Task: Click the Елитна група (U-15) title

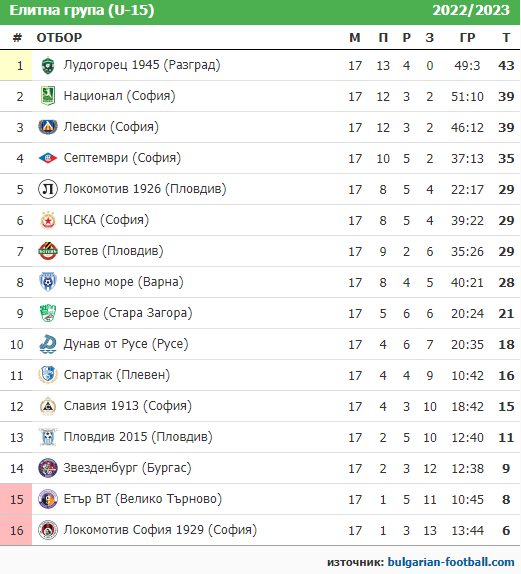Action: [82, 10]
